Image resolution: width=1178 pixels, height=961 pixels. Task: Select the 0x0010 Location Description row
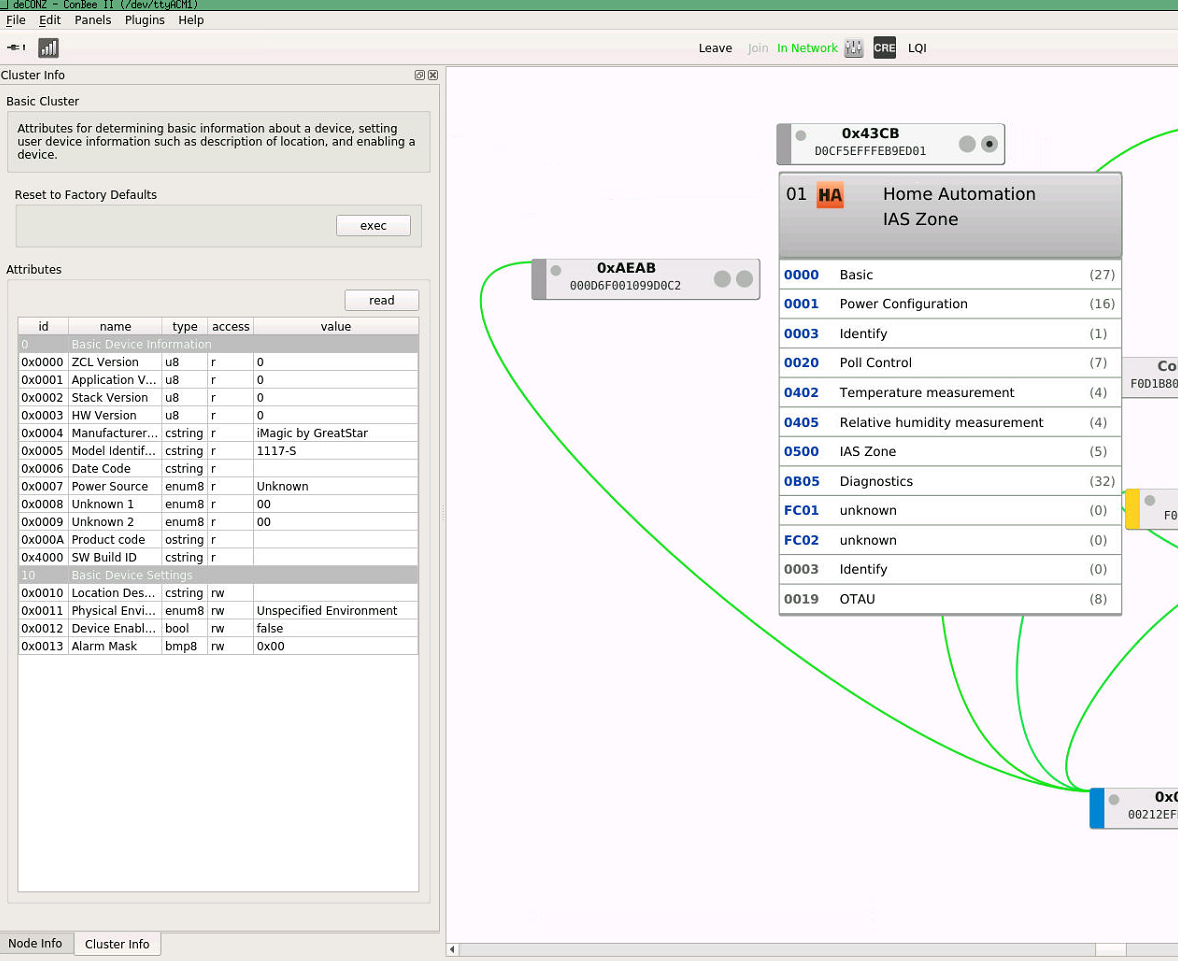click(219, 593)
